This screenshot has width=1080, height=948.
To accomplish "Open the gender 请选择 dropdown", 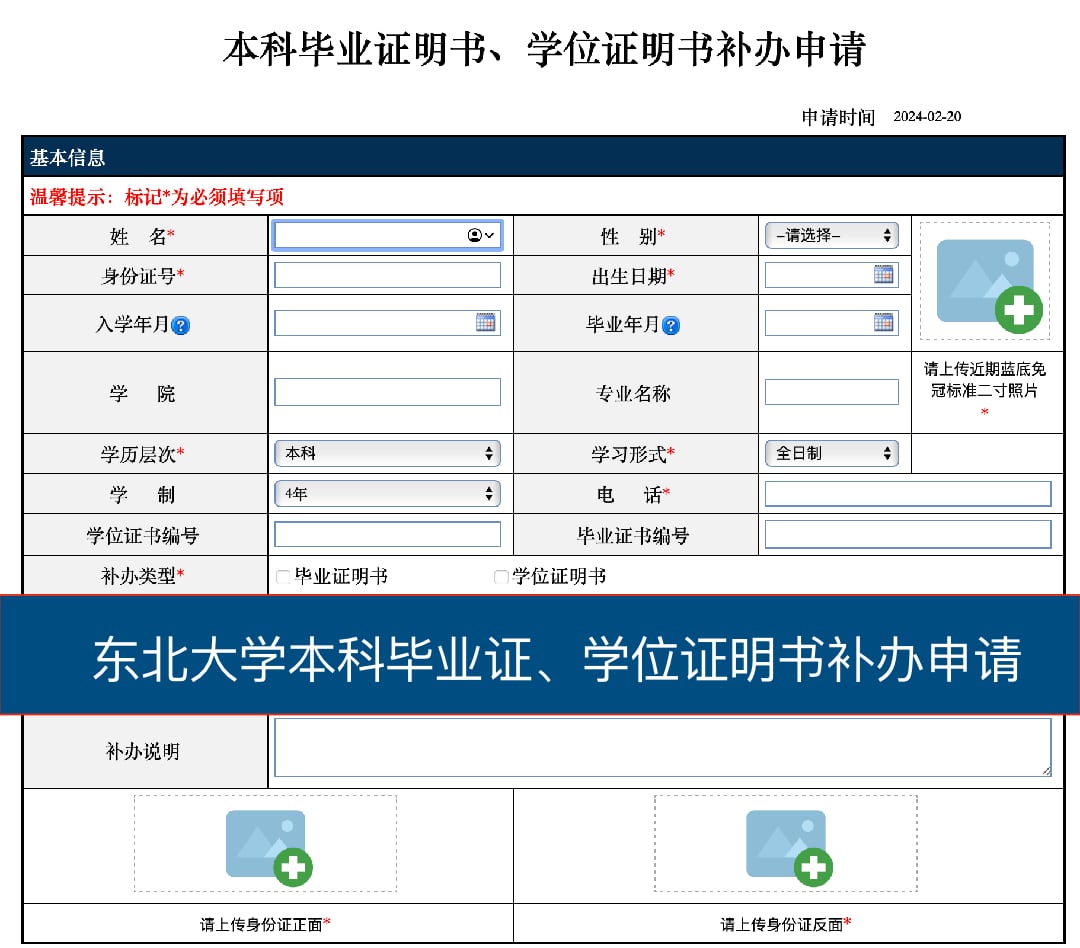I will [831, 236].
